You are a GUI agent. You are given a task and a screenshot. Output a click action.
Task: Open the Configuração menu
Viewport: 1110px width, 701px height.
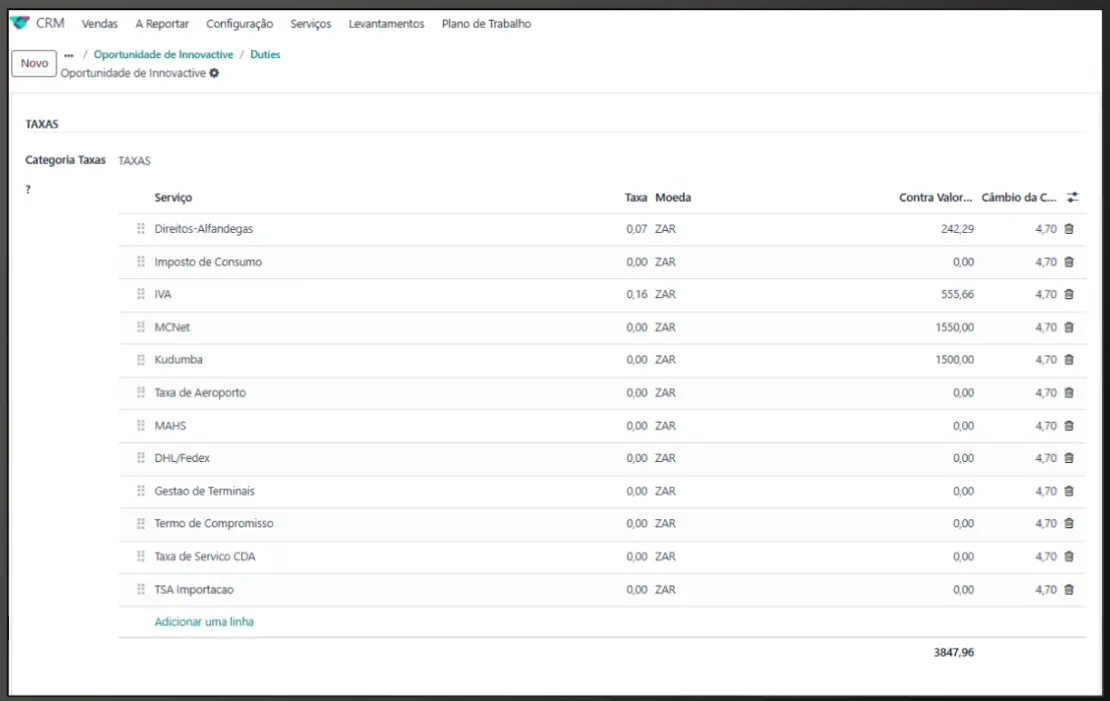click(x=239, y=24)
